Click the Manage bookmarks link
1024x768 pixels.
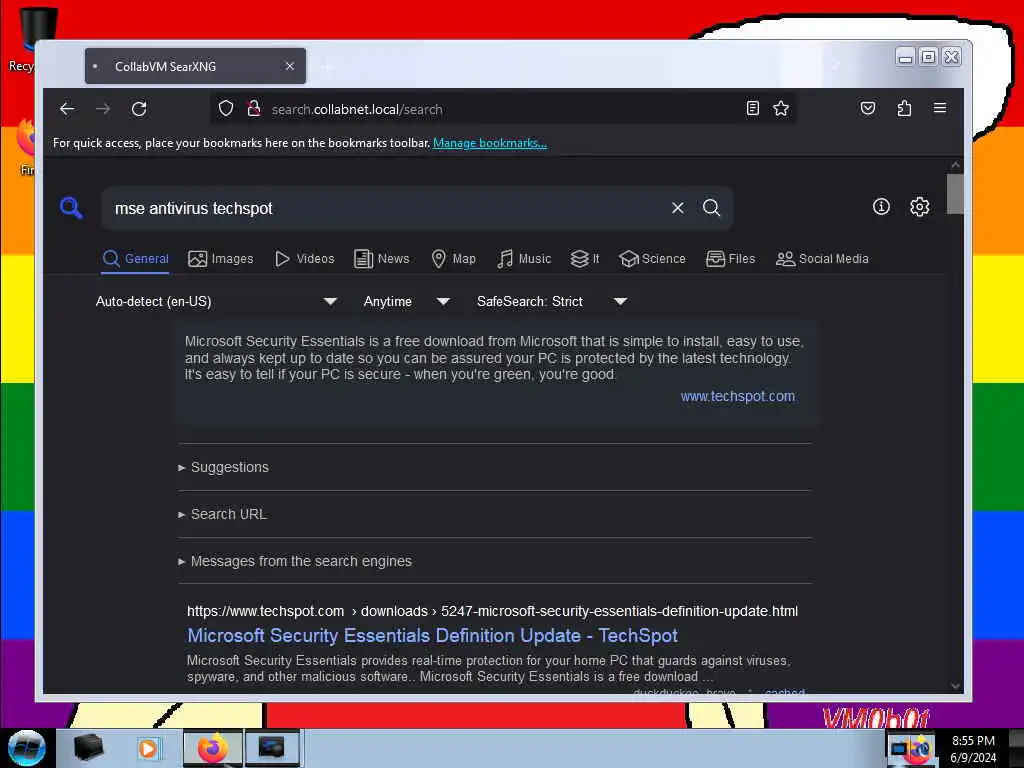[490, 143]
